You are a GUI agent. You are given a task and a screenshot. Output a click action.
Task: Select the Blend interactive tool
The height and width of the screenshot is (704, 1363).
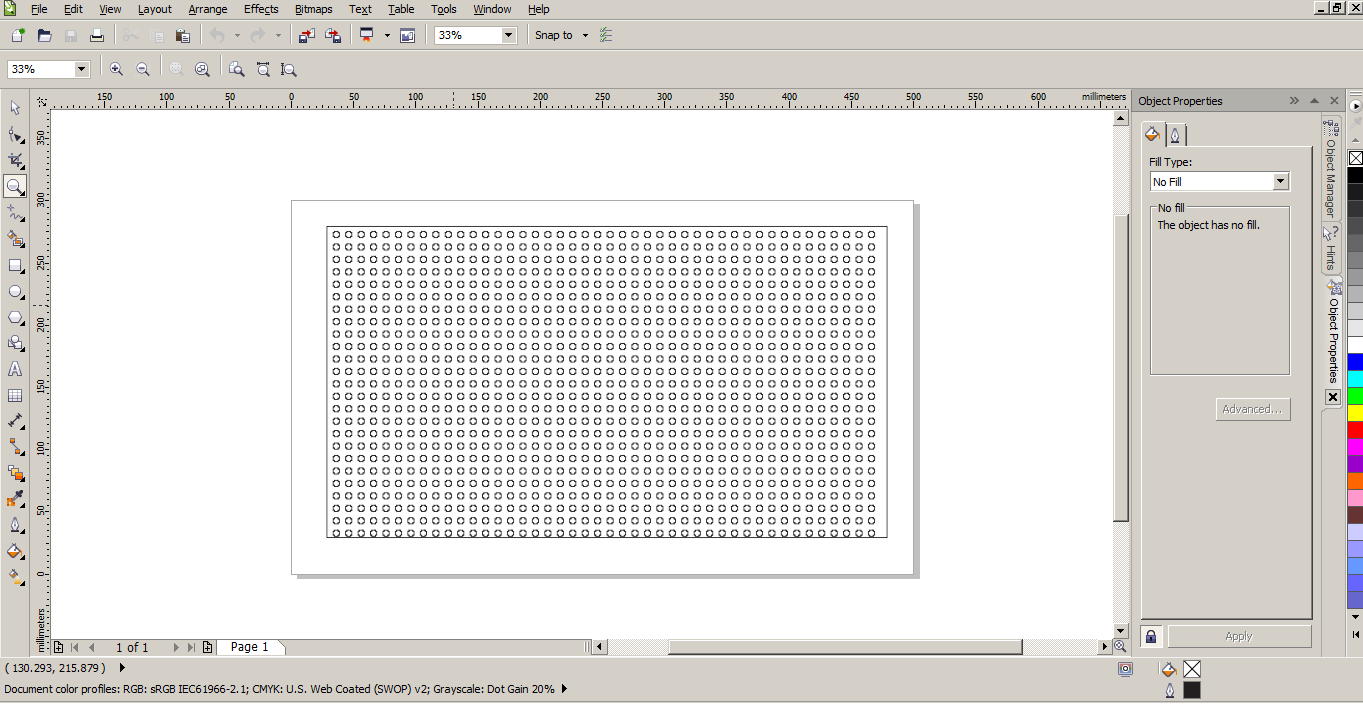pyautogui.click(x=15, y=473)
